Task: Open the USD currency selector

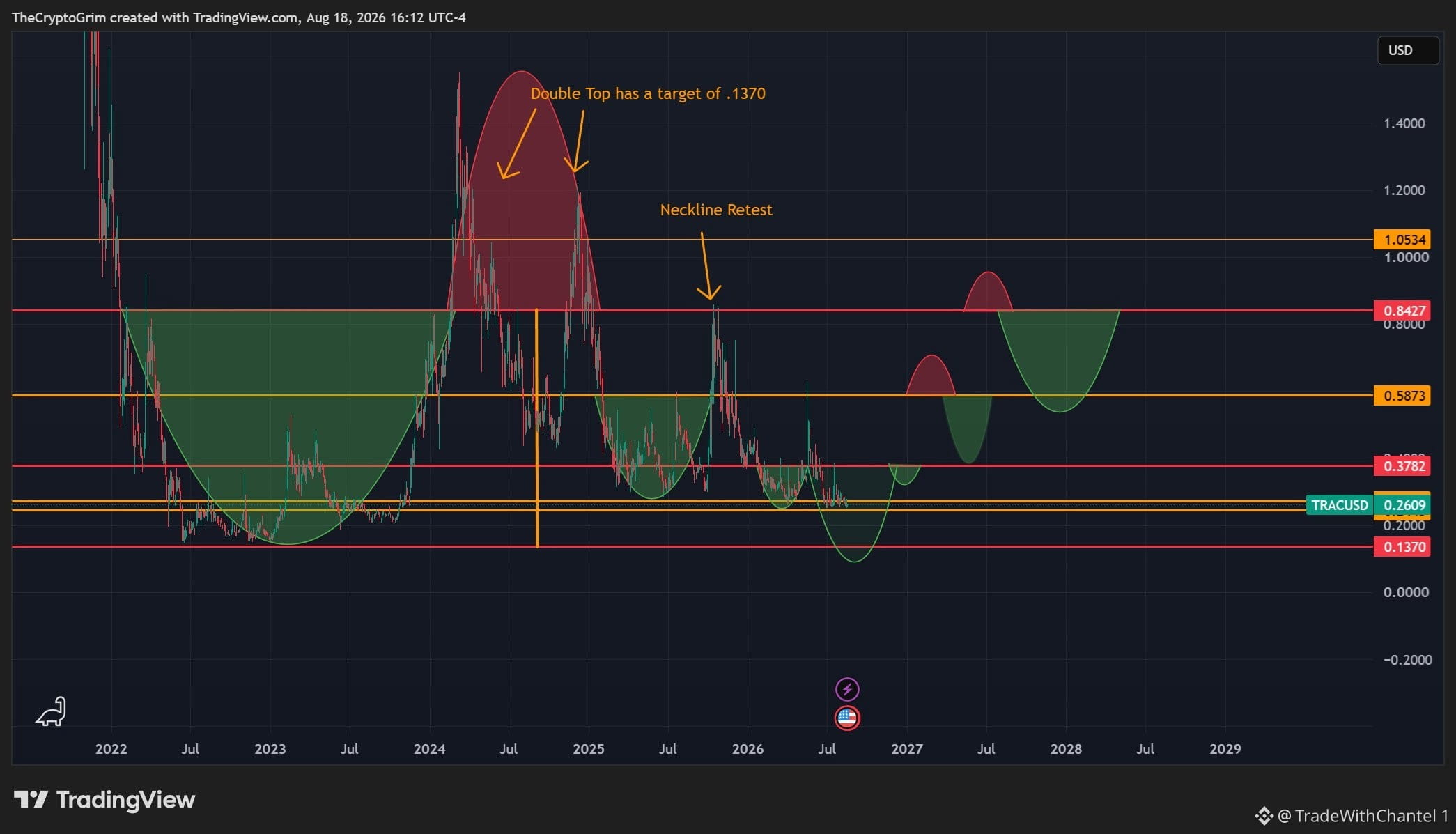Action: [x=1407, y=50]
